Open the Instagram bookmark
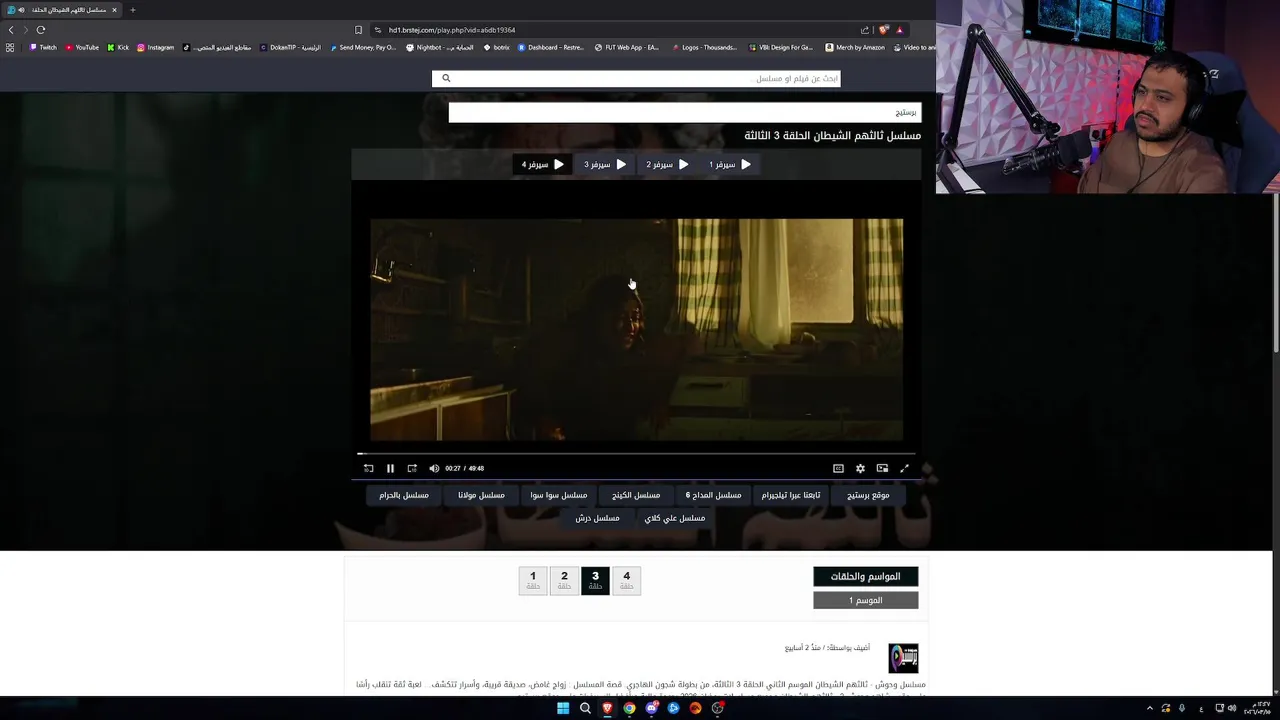Viewport: 1280px width, 720px height. click(x=155, y=47)
